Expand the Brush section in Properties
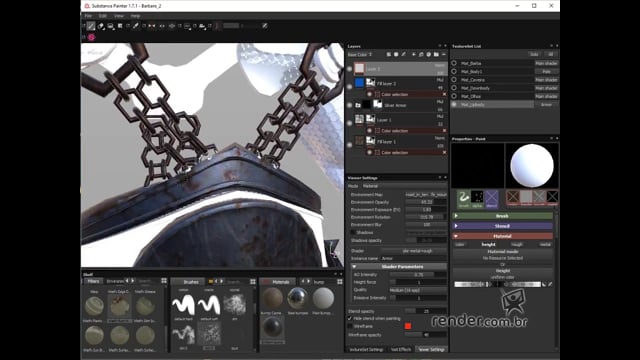This screenshot has width=640, height=360. pyautogui.click(x=502, y=216)
